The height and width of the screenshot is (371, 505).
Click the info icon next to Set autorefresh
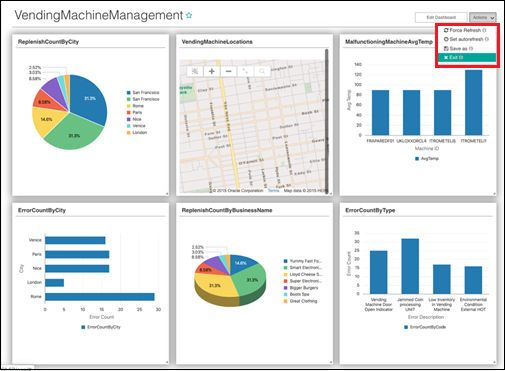[x=487, y=39]
